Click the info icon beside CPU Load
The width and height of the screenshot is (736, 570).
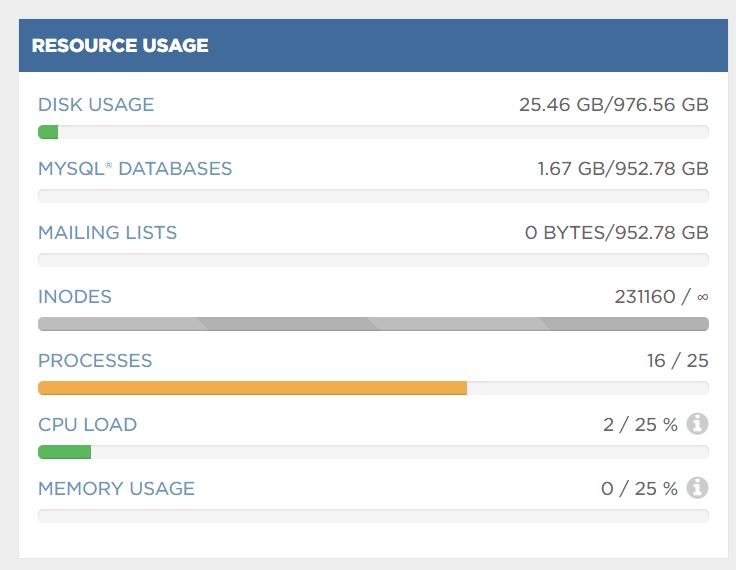[x=698, y=424]
